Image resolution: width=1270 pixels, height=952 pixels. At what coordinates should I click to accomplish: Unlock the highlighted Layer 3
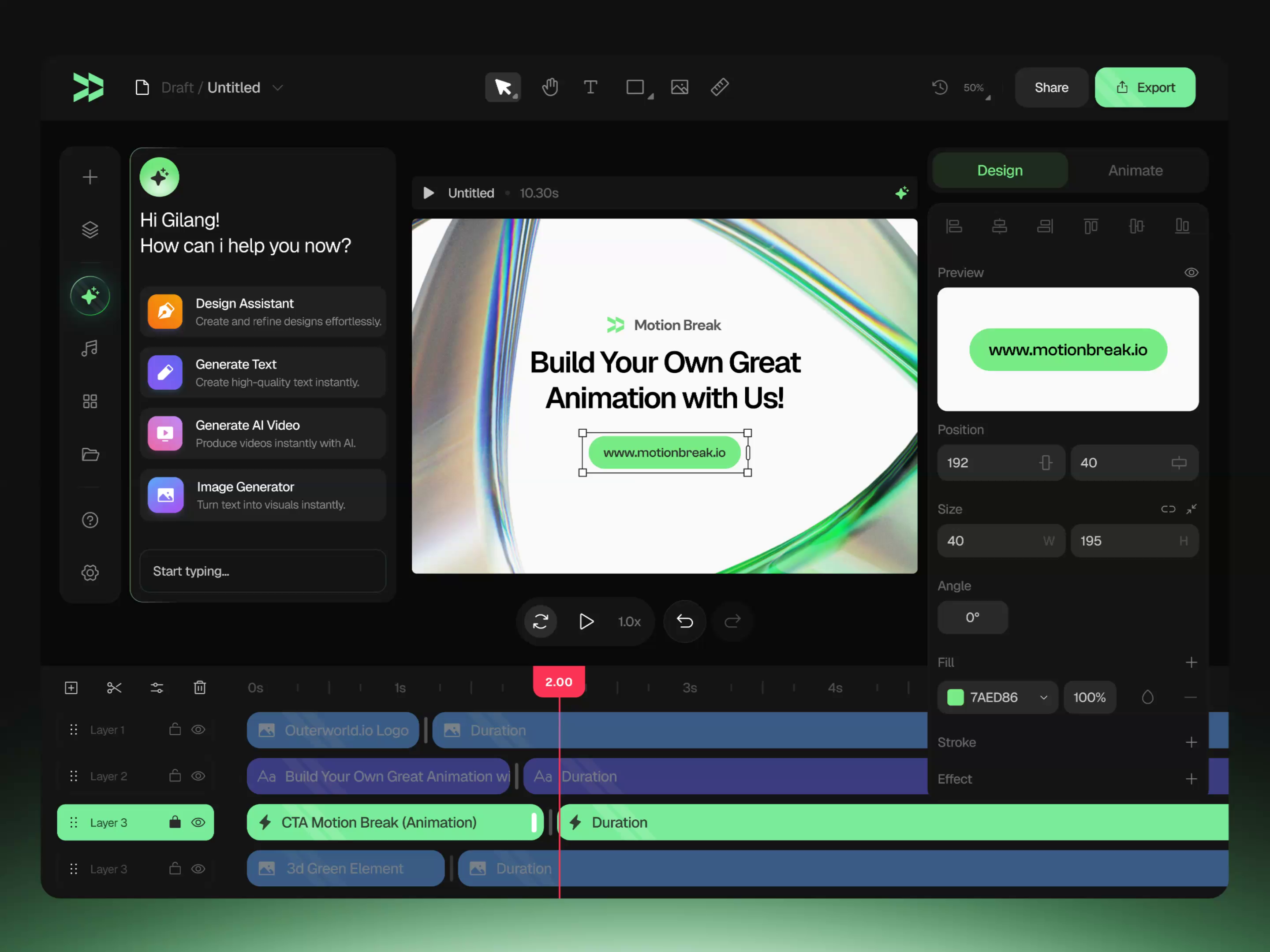point(175,822)
